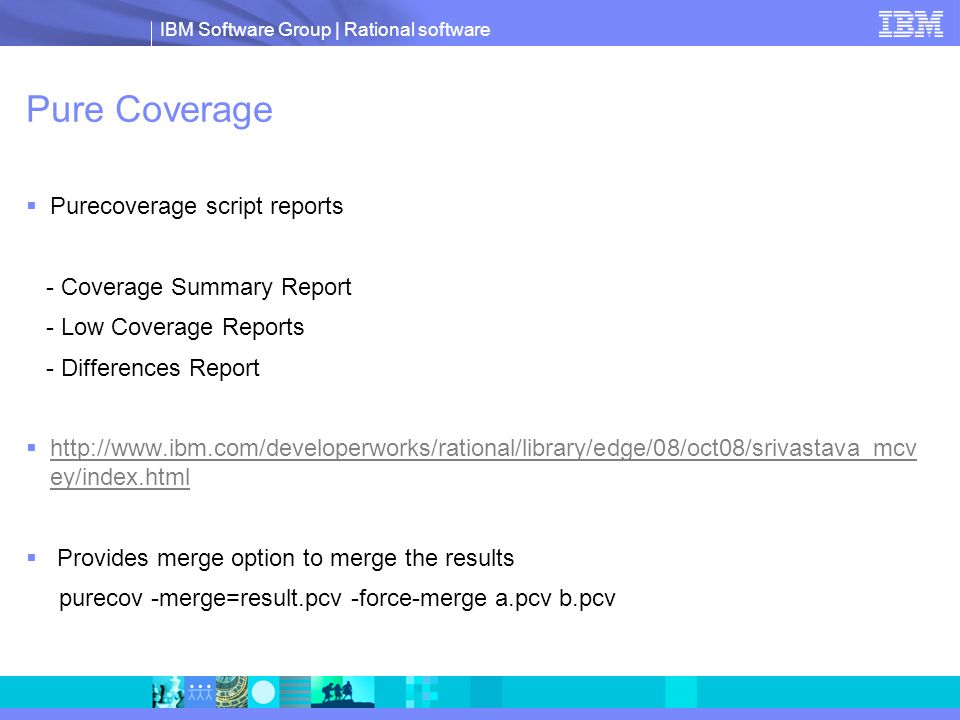The image size is (960, 720).
Task: Click the people figures image in footer strip
Action: click(x=200, y=692)
